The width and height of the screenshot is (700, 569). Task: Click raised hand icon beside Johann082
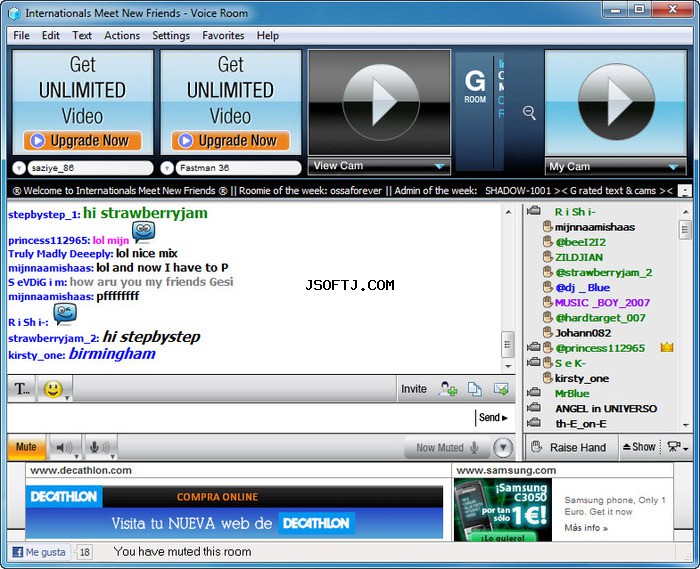coord(547,333)
